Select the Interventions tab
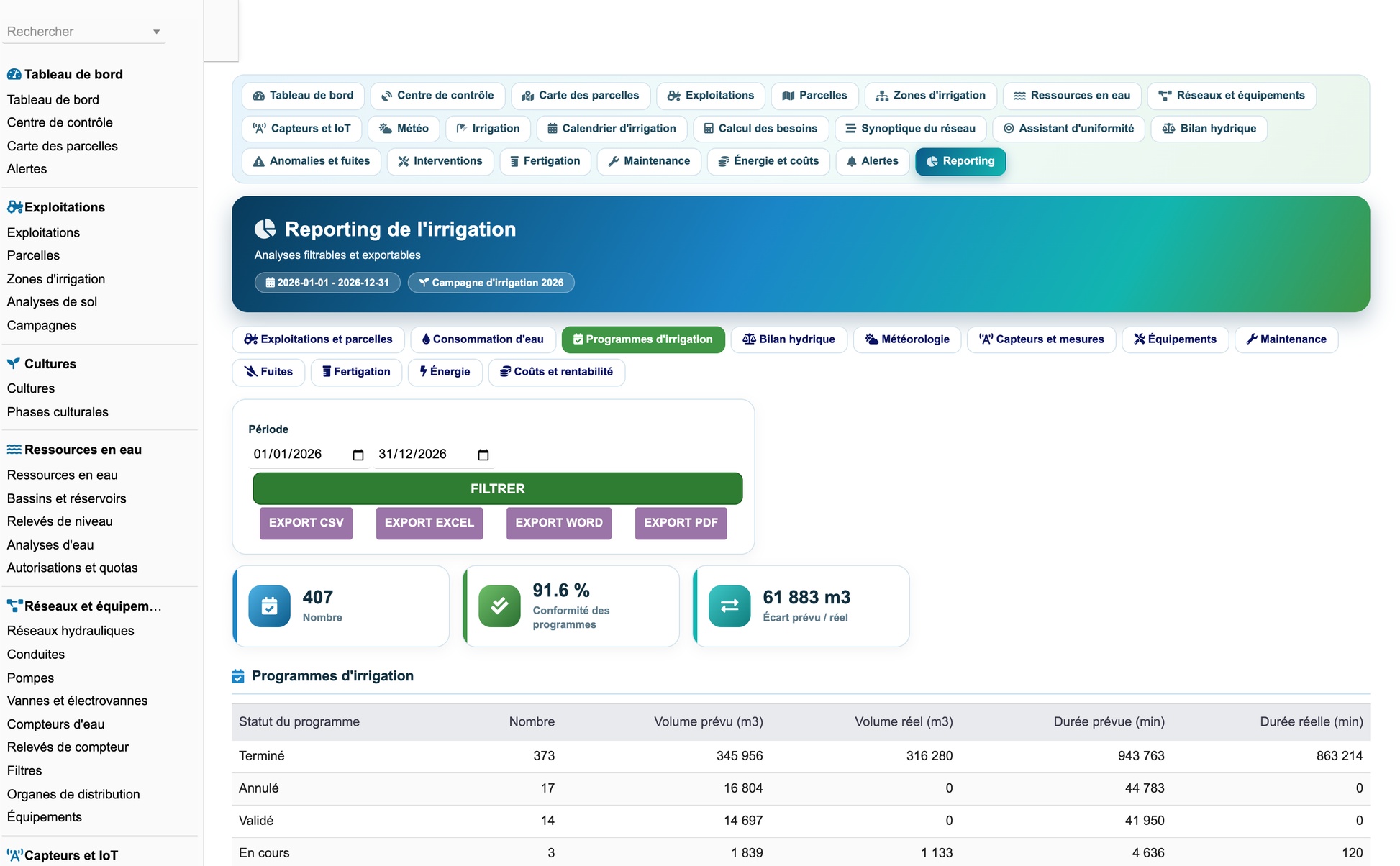This screenshot has width=1400, height=866. (x=440, y=161)
